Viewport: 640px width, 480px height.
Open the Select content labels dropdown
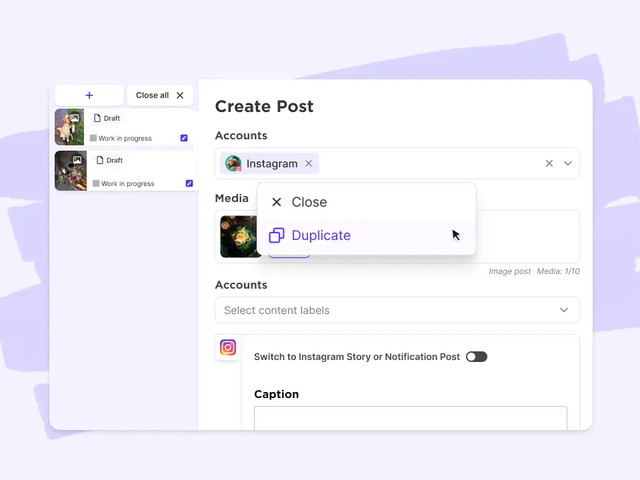click(x=397, y=310)
